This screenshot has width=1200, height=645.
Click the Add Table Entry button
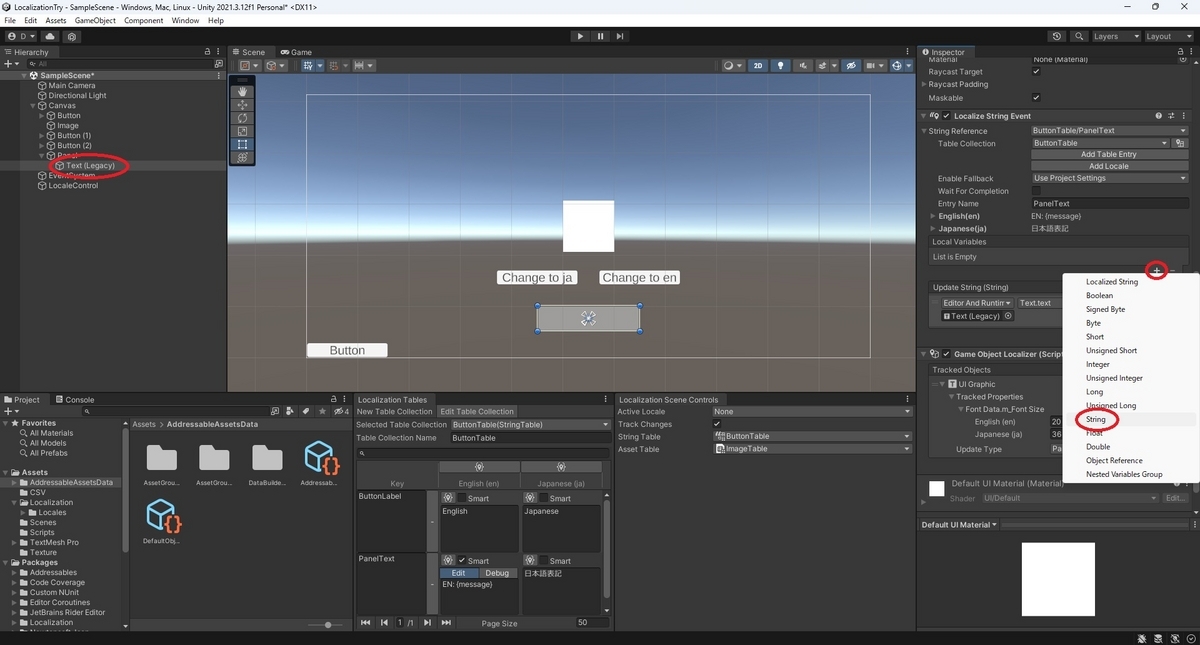click(1109, 155)
